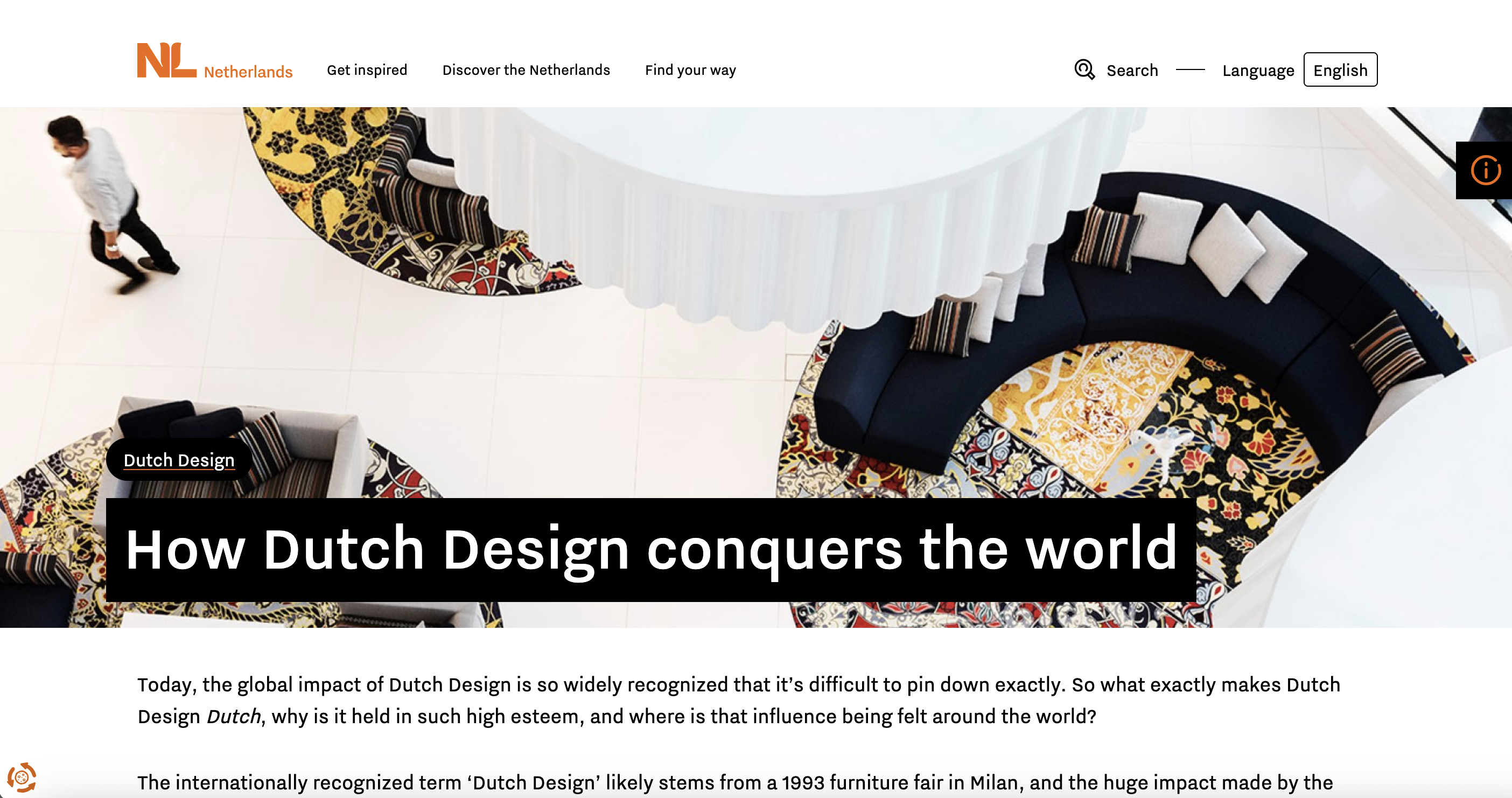Screen dimensions: 1512x798
Task: Click the Search label in the header
Action: (1132, 71)
